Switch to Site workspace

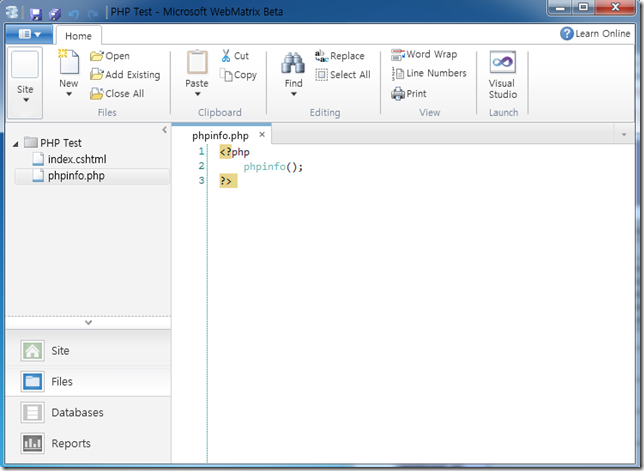(88, 351)
